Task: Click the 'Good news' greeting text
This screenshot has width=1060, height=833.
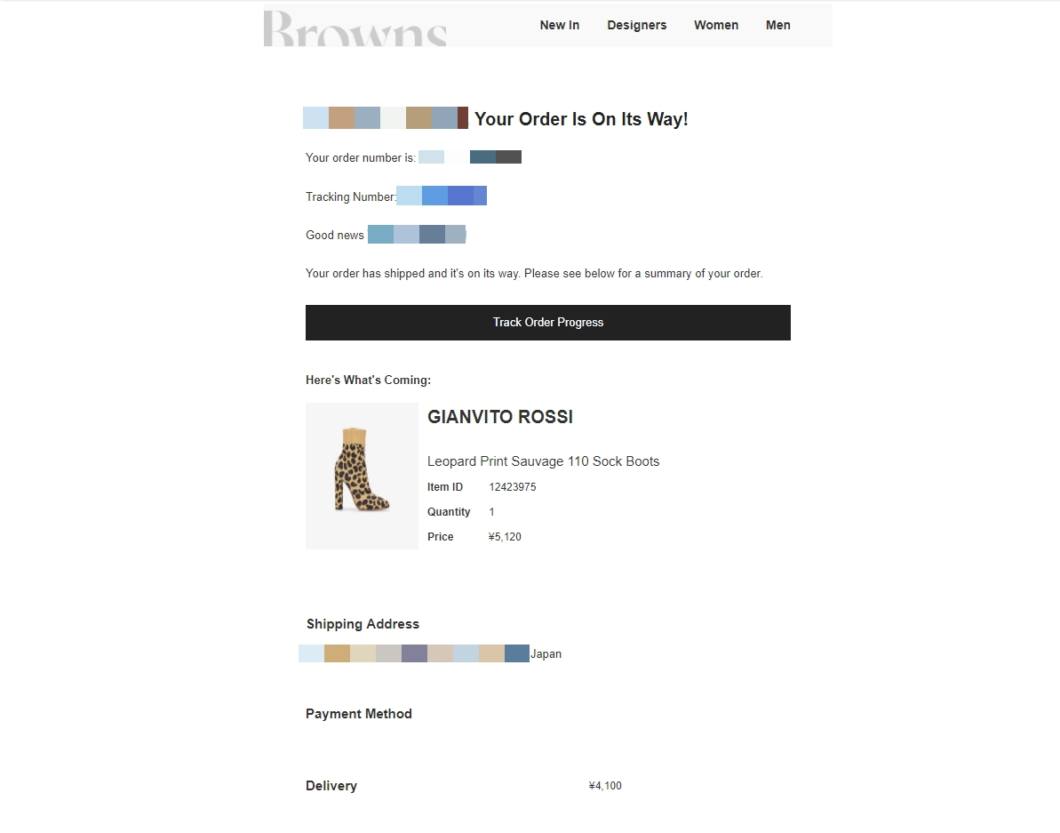Action: 335,235
